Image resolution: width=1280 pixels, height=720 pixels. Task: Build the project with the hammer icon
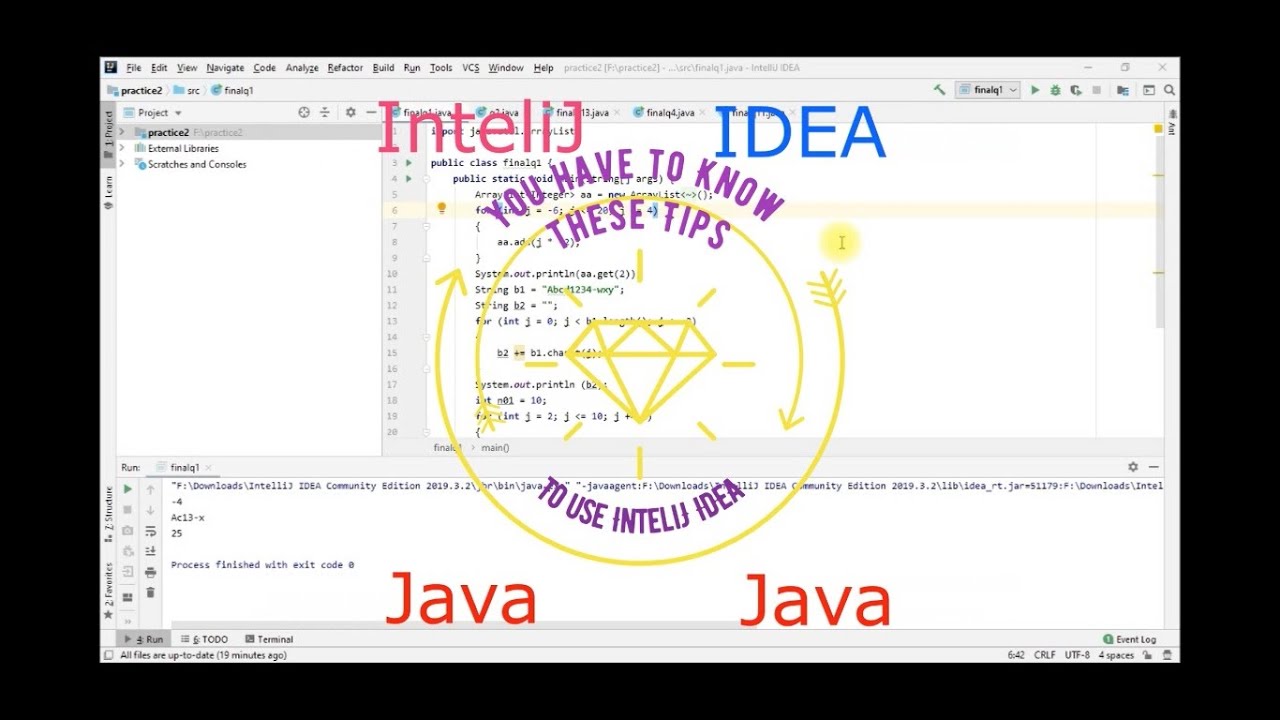(939, 90)
